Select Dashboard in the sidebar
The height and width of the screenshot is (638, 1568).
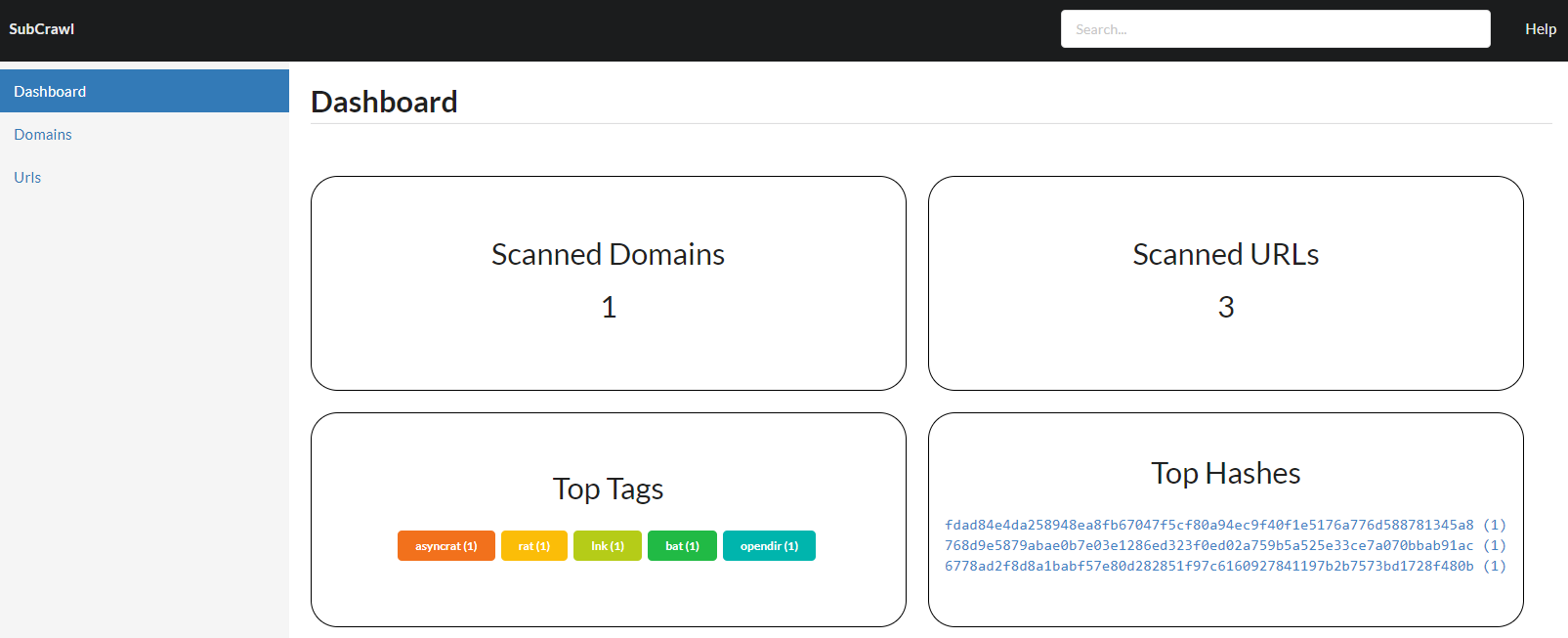(x=145, y=91)
